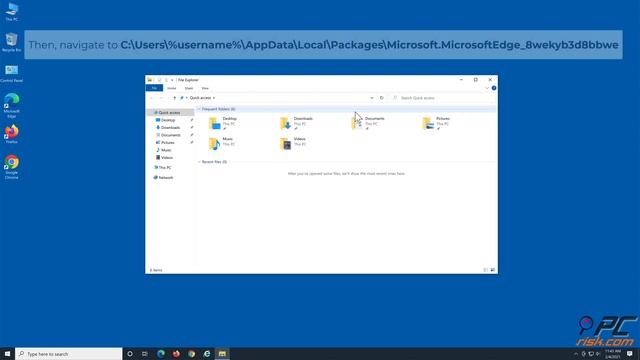Launch Chrome from the taskbar
640x360 pixels.
(x=191, y=354)
